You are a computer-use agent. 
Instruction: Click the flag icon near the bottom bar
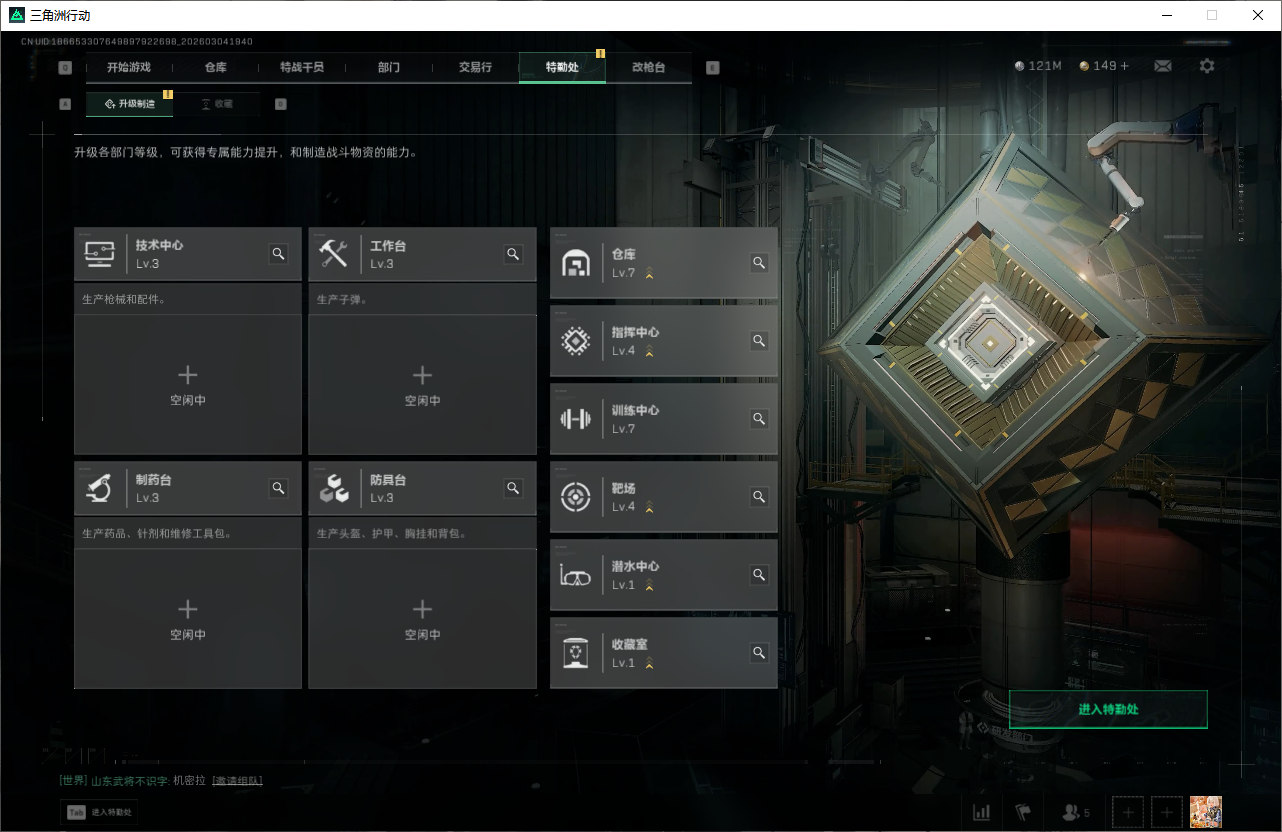(x=1023, y=812)
